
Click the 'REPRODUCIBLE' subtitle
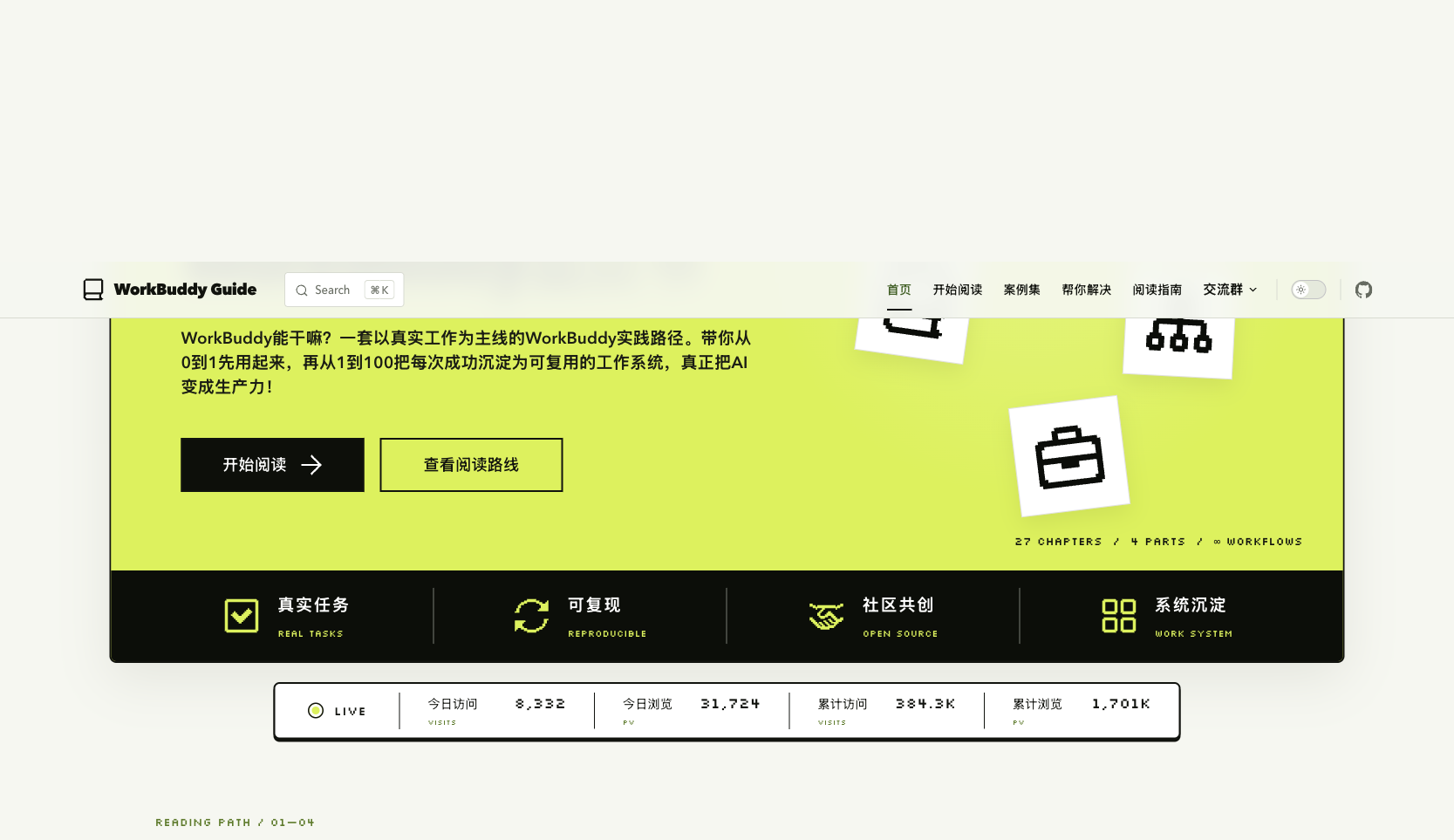pyautogui.click(x=607, y=634)
